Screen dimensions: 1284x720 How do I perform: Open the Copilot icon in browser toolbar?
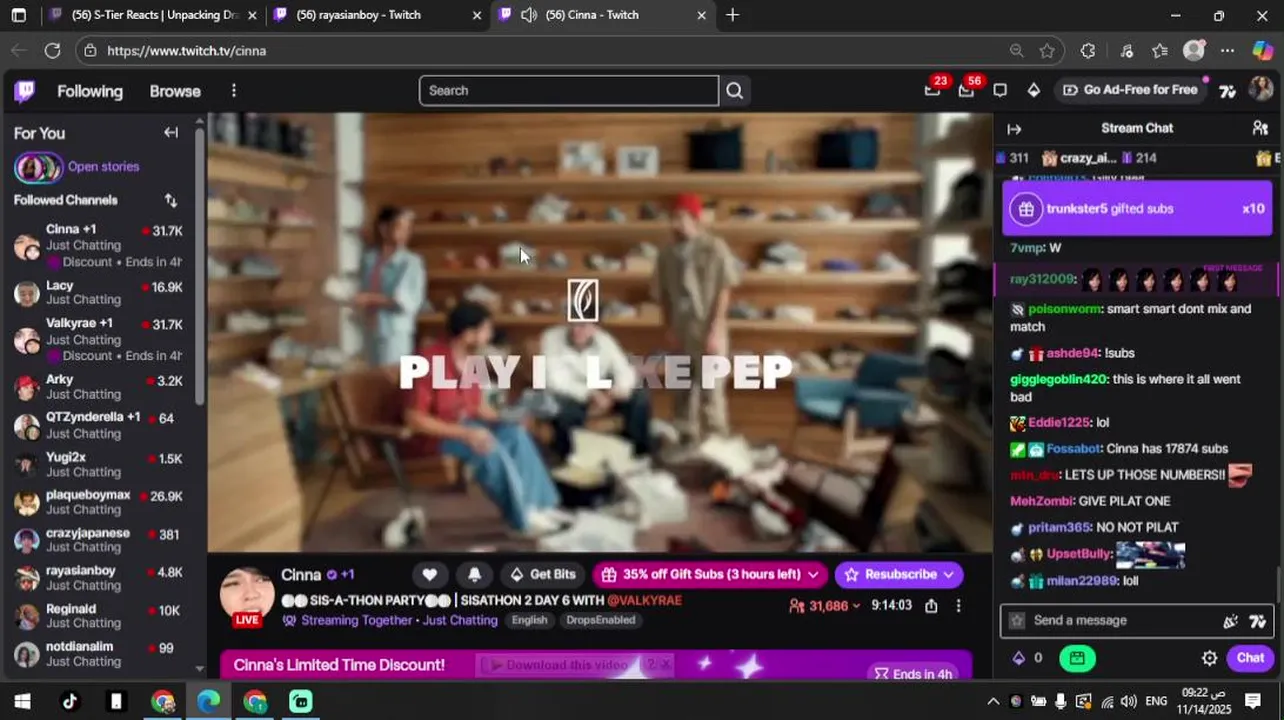[1263, 51]
